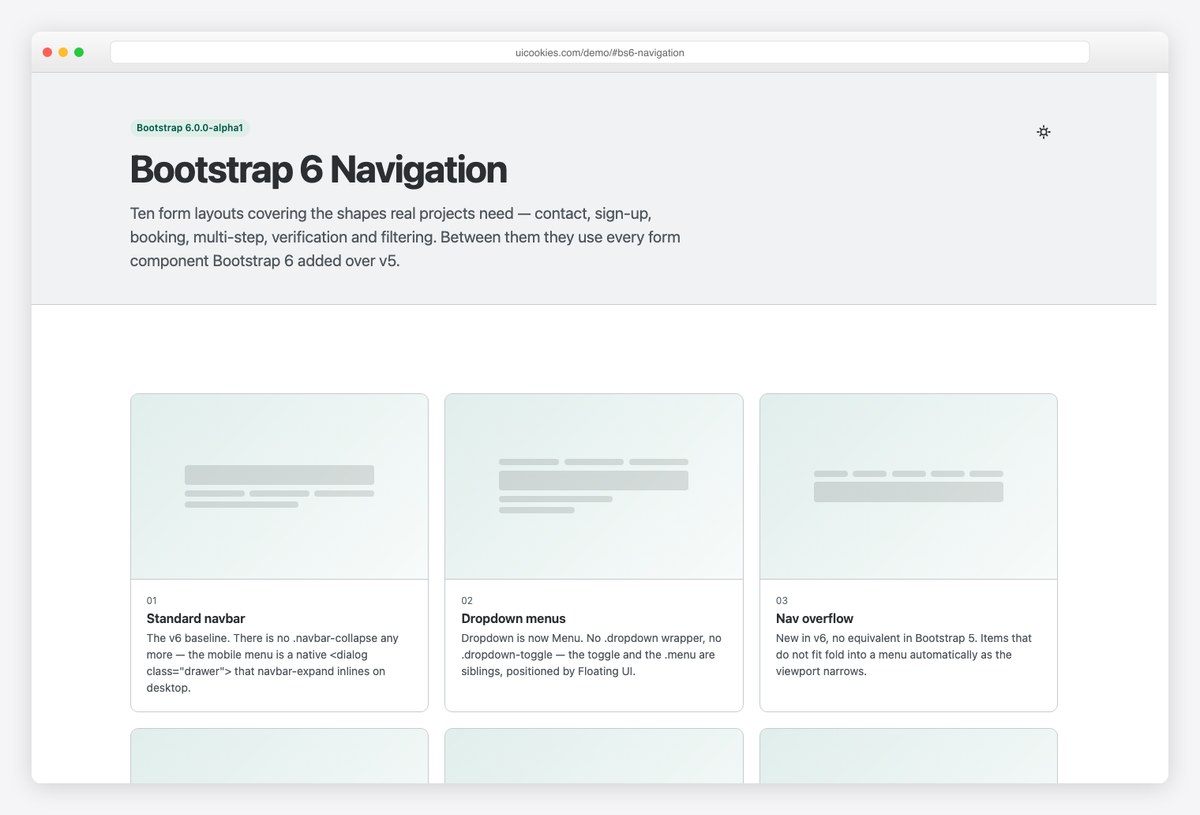Click the "Ten form layouts" intro paragraph
1200x815 pixels.
[x=405, y=238]
